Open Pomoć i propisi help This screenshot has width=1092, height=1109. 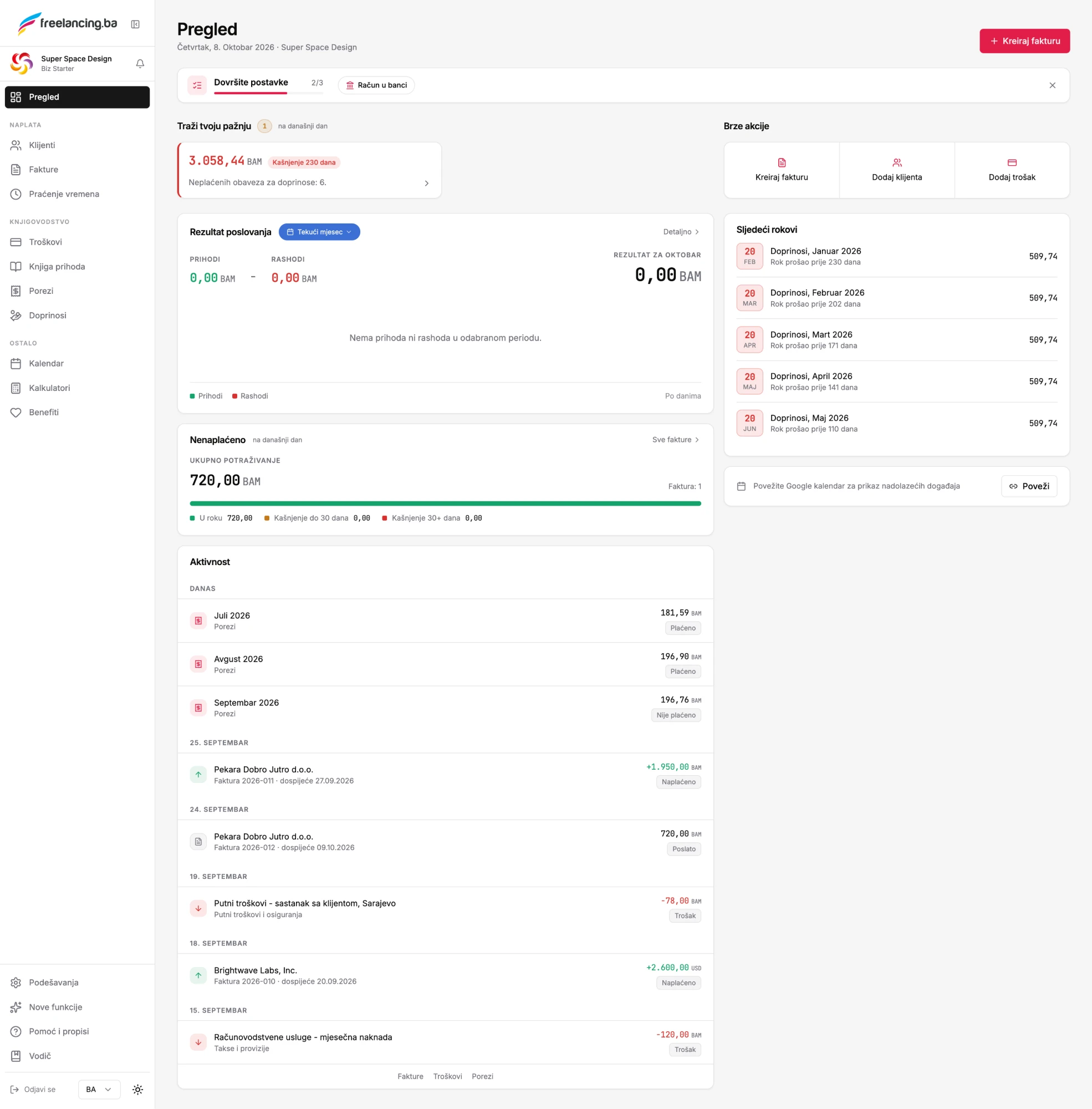click(78, 1031)
